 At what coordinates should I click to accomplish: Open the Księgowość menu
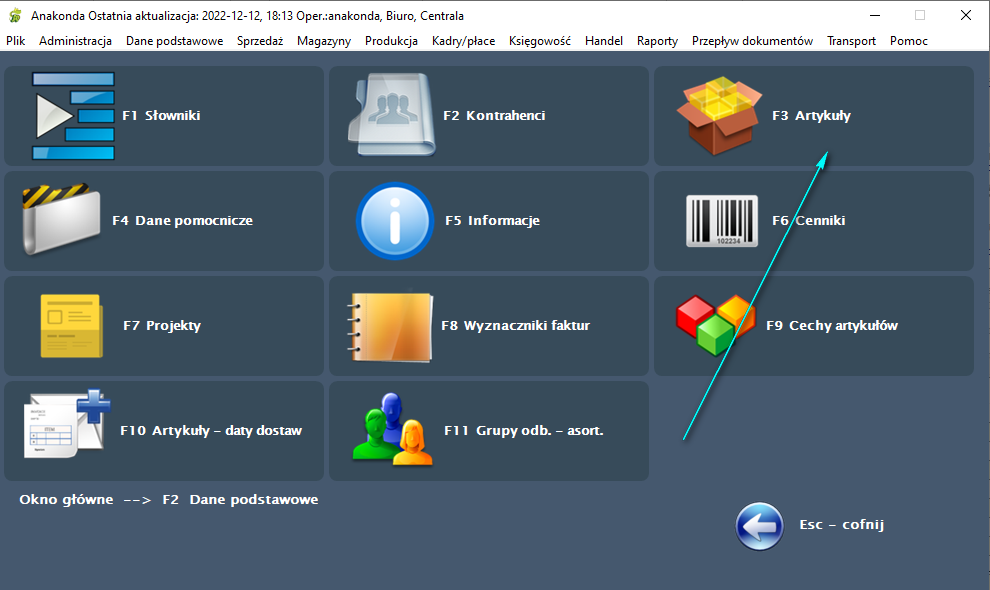pyautogui.click(x=540, y=41)
